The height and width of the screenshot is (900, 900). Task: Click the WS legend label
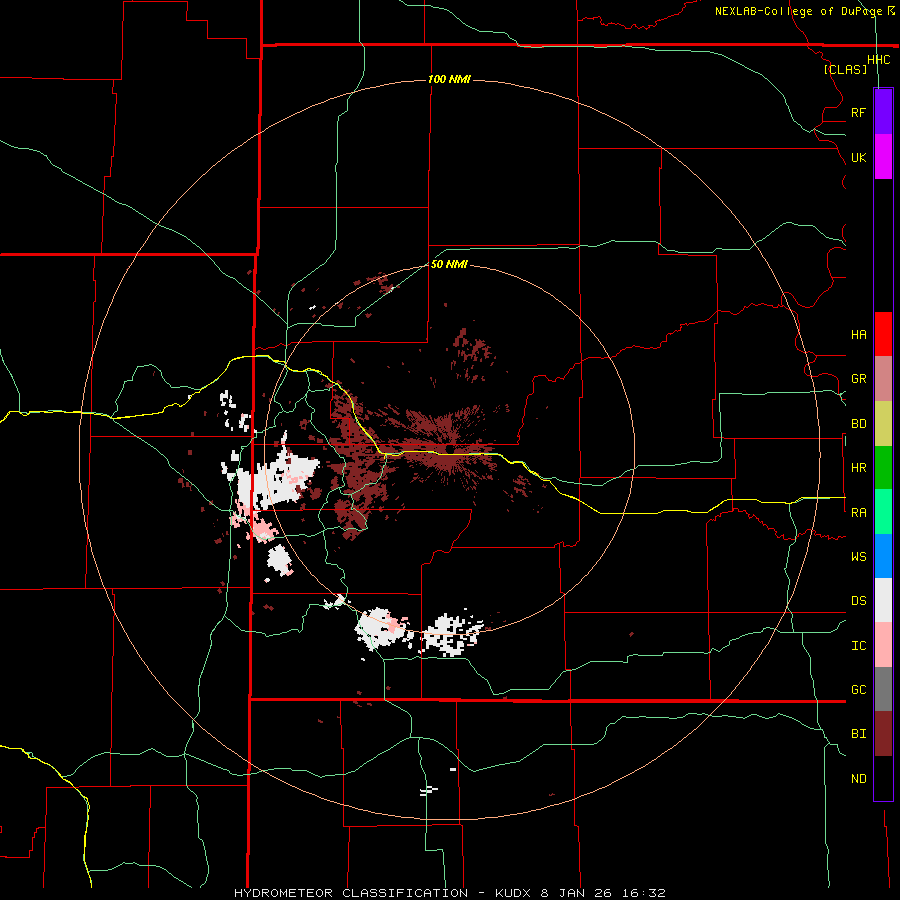pyautogui.click(x=858, y=557)
